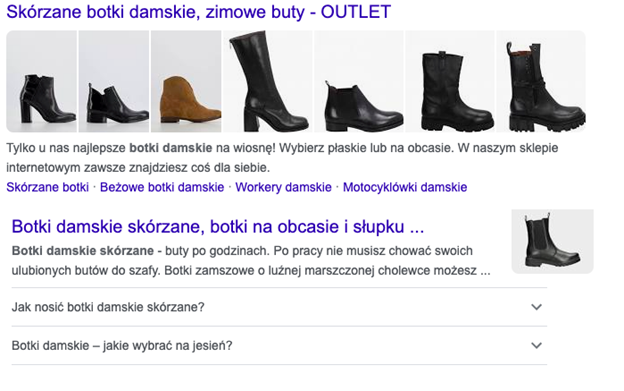Open the 'Skórzane botki damskie, zimowe buty - OUTLET' result
This screenshot has height=391, width=624.
pos(199,12)
